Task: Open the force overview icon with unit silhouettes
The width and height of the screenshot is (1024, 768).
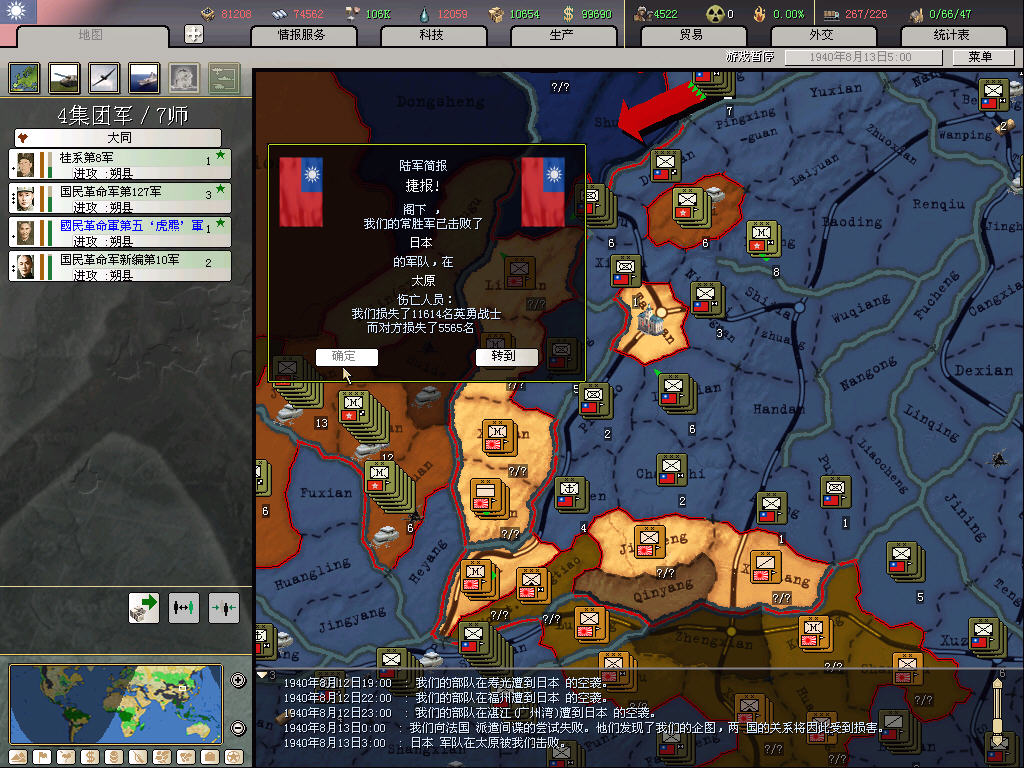Action: pos(224,78)
